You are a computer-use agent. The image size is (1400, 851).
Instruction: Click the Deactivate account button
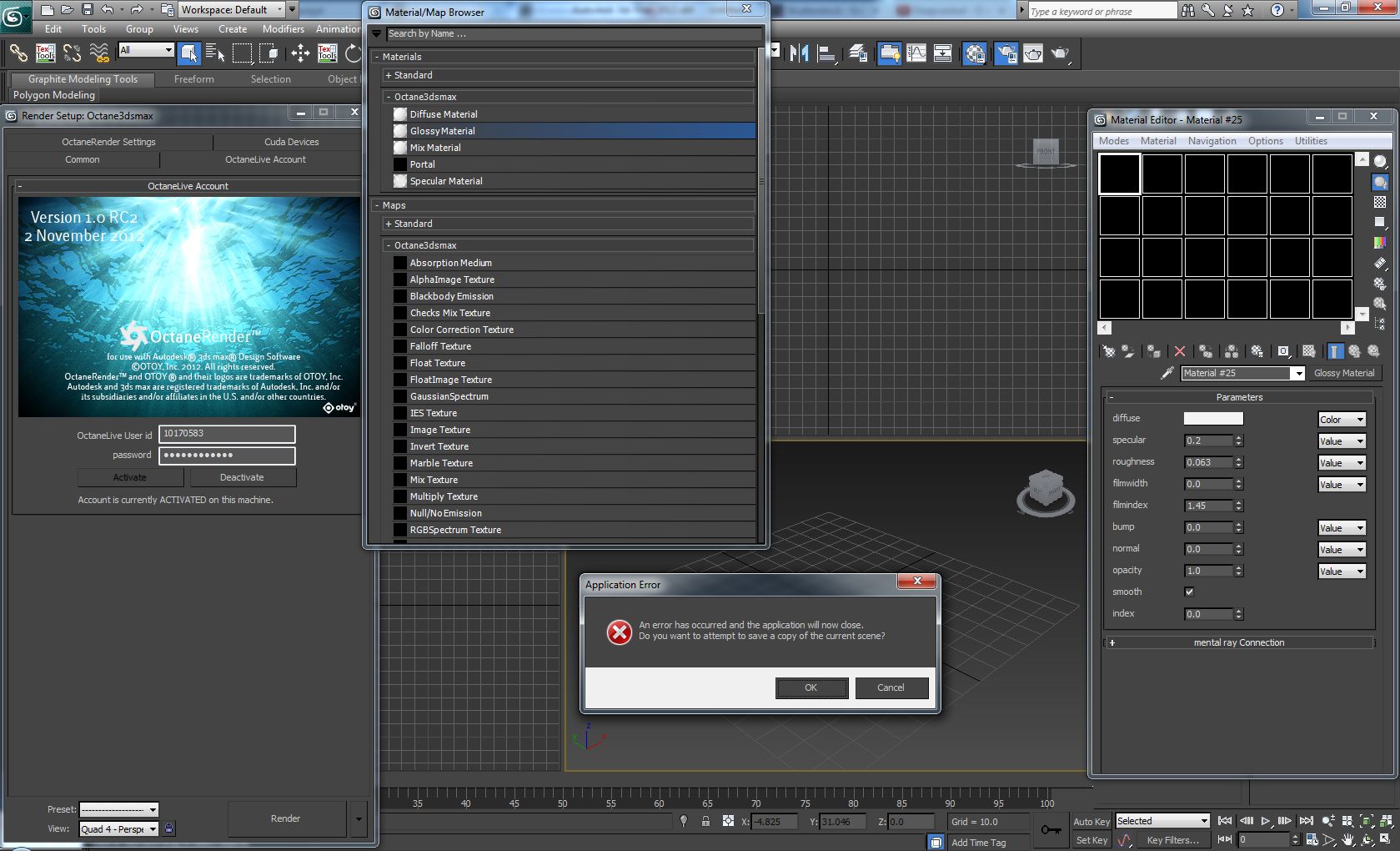pyautogui.click(x=242, y=477)
